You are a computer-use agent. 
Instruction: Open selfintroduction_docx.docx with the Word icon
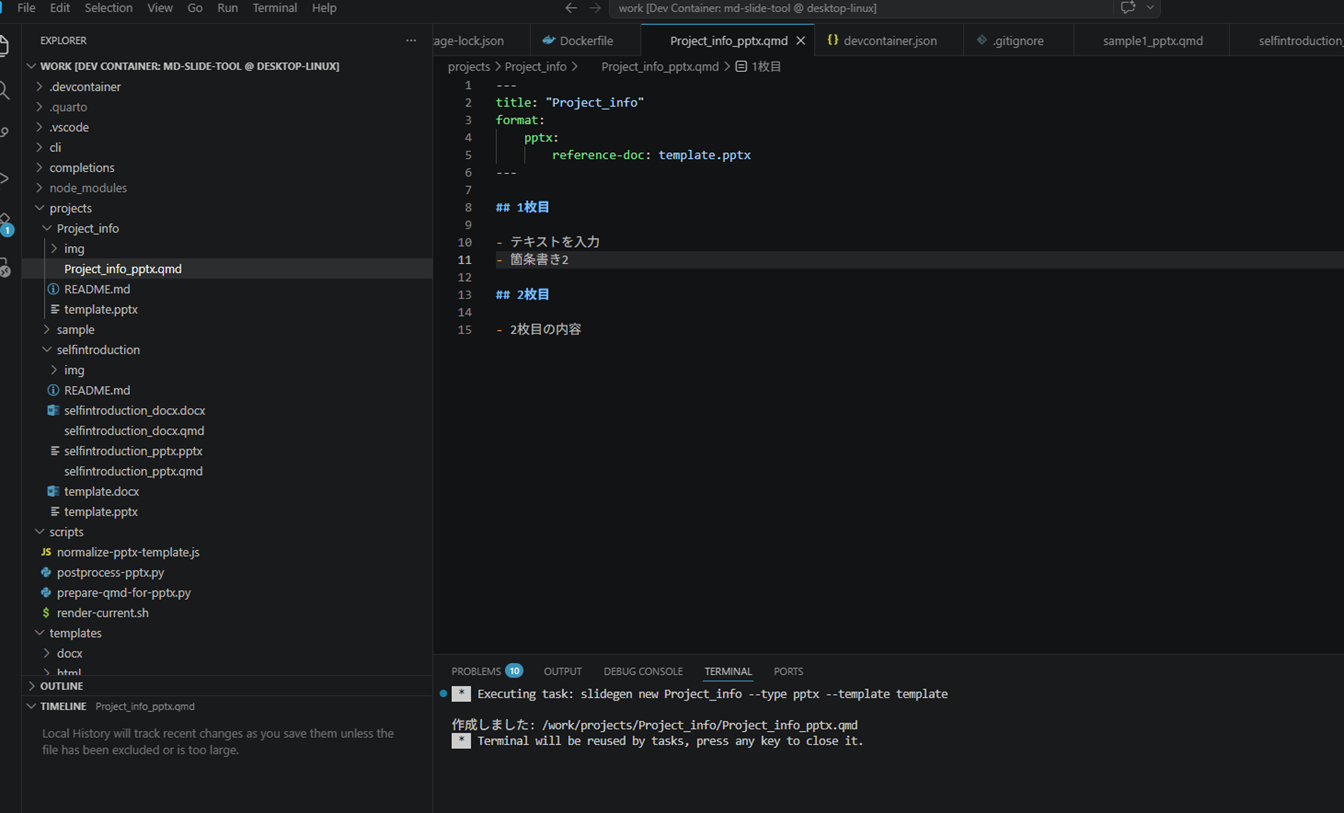(134, 410)
